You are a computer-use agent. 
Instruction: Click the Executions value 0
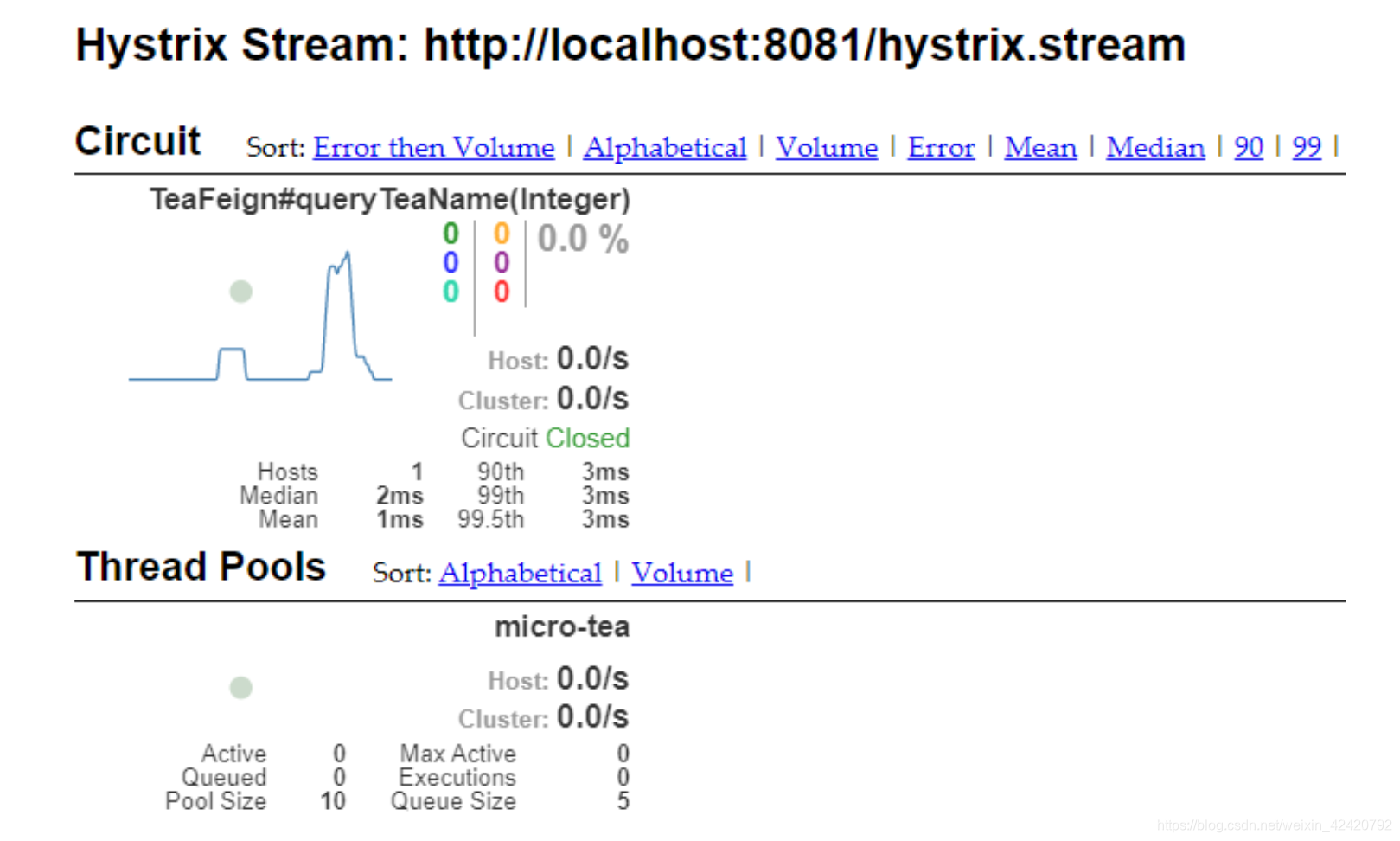point(623,778)
